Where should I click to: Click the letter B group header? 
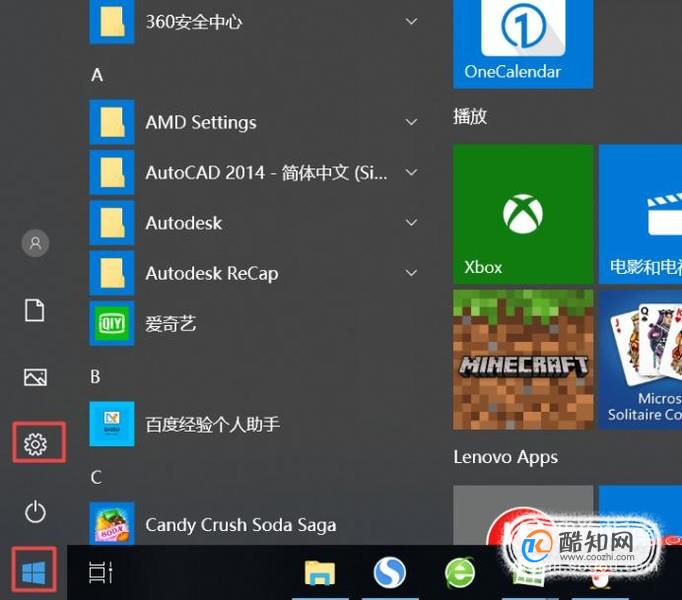96,376
